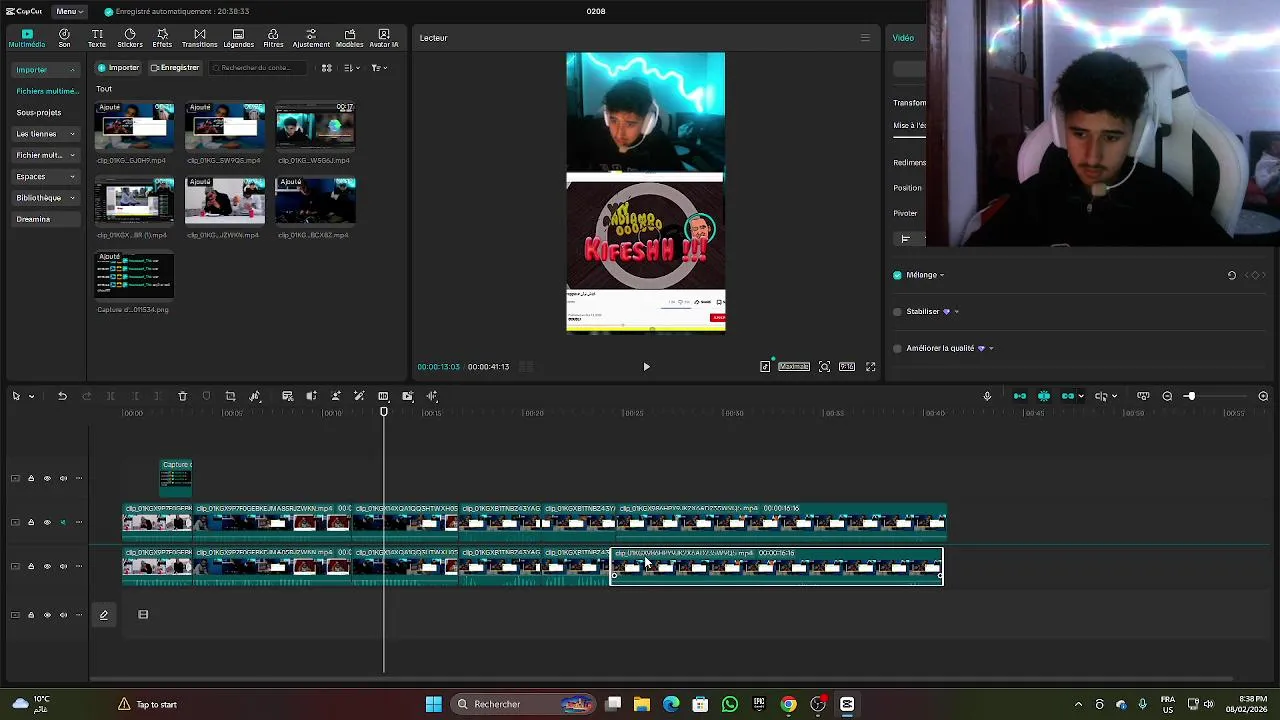Delete the selected clip with trash icon
The width and height of the screenshot is (1280, 720).
(182, 397)
